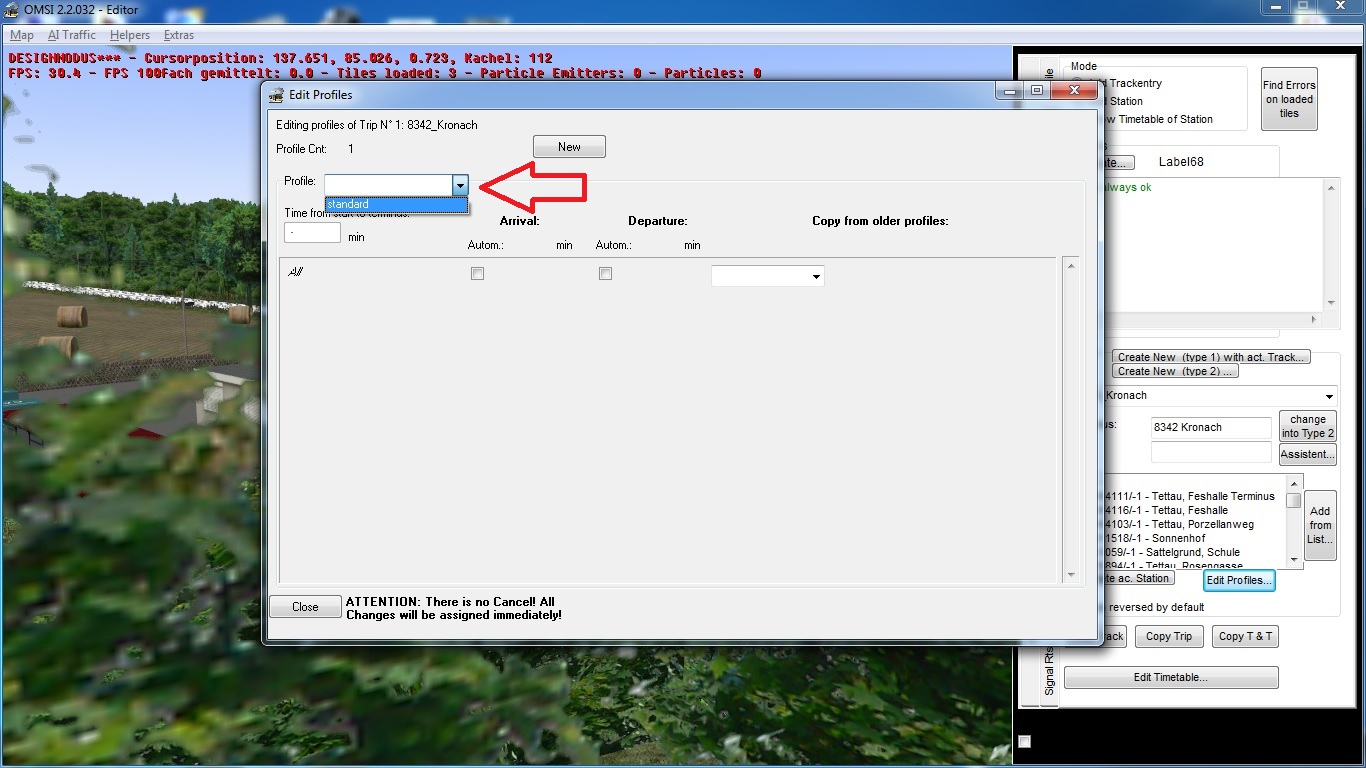The height and width of the screenshot is (768, 1366).
Task: Click Find Errors on loaded tiles button
Action: pos(1289,99)
